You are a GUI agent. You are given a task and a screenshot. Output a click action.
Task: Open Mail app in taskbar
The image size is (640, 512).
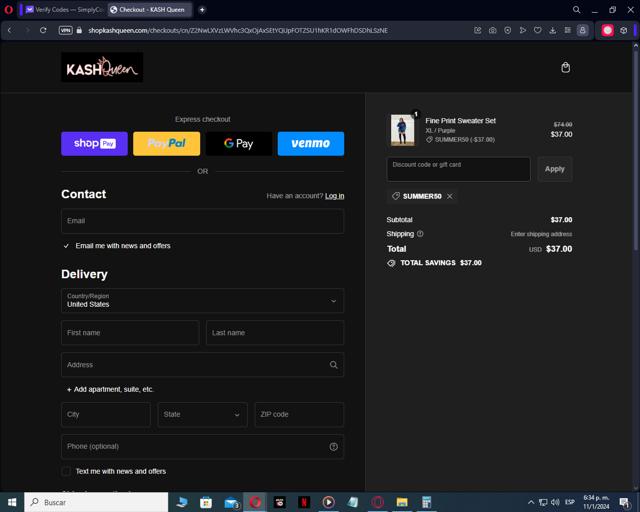click(x=231, y=502)
